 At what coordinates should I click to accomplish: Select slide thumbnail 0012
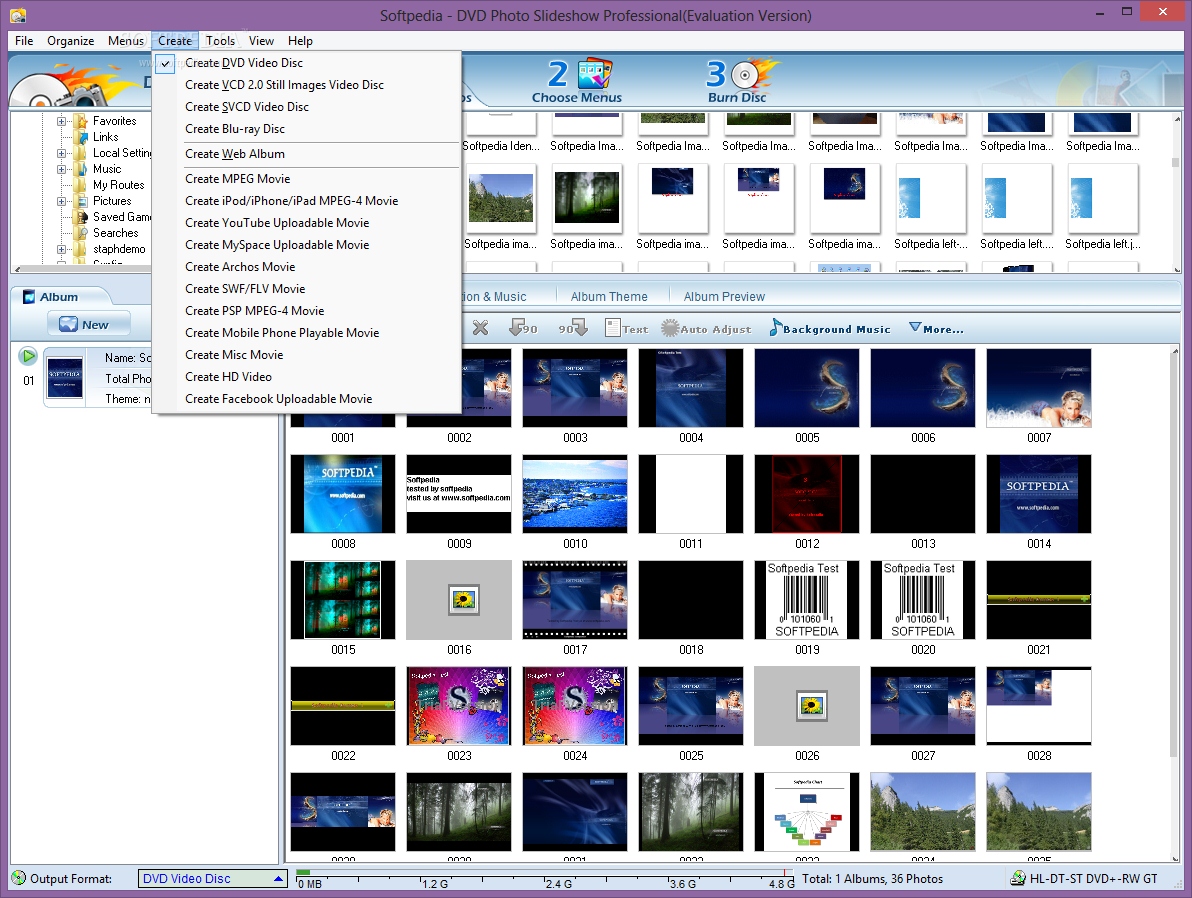tap(807, 494)
